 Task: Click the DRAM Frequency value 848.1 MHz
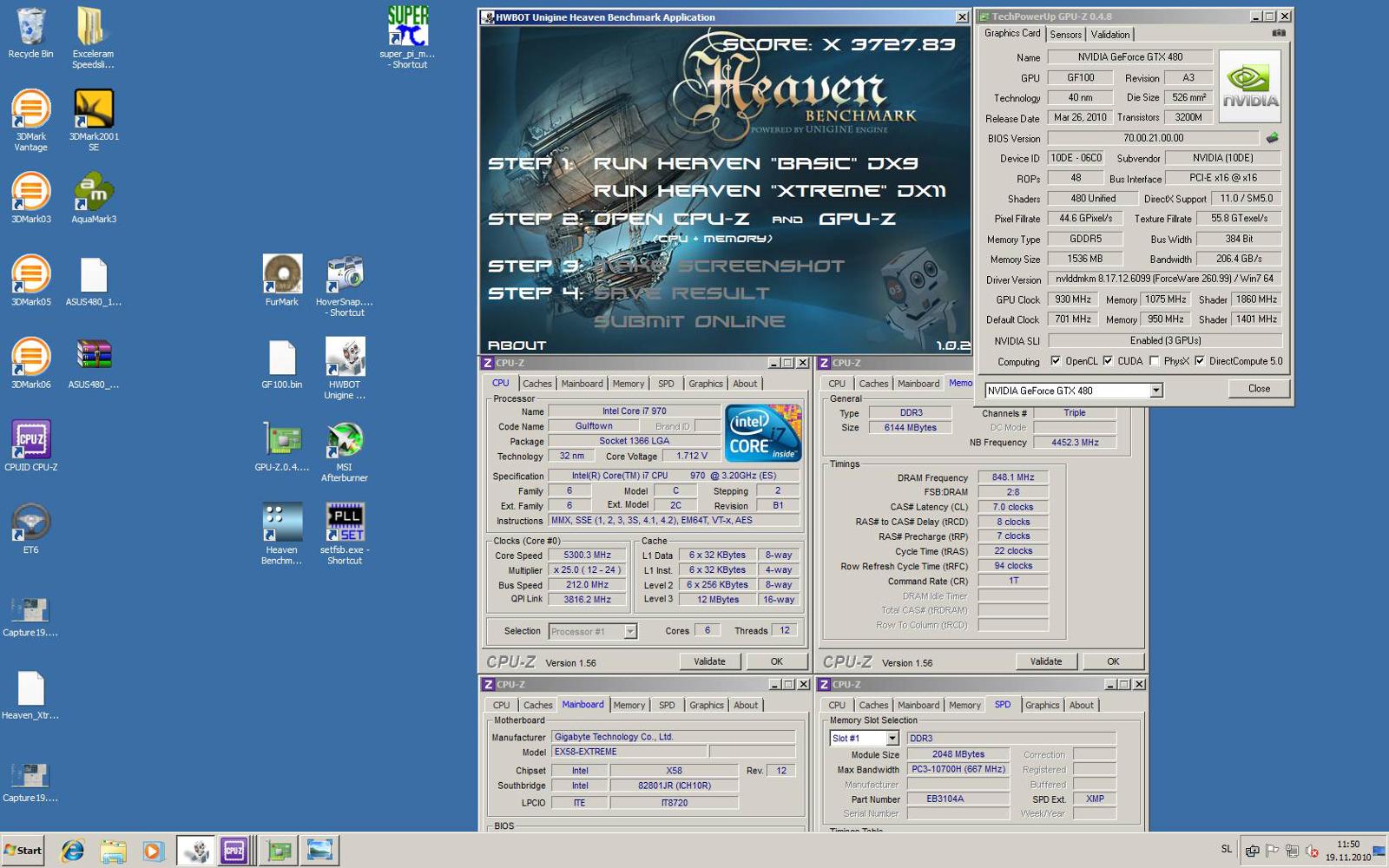(x=1013, y=477)
